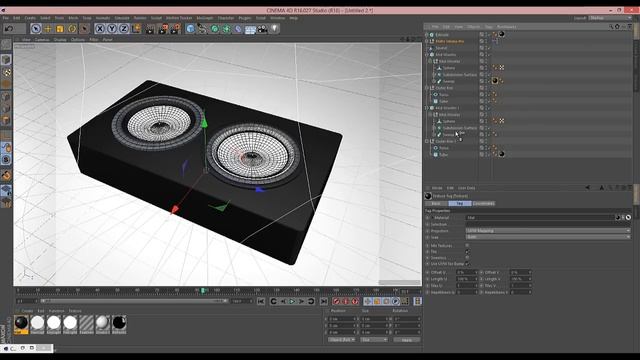The image size is (640, 360).
Task: Open the Create menu
Action: (x=30, y=18)
